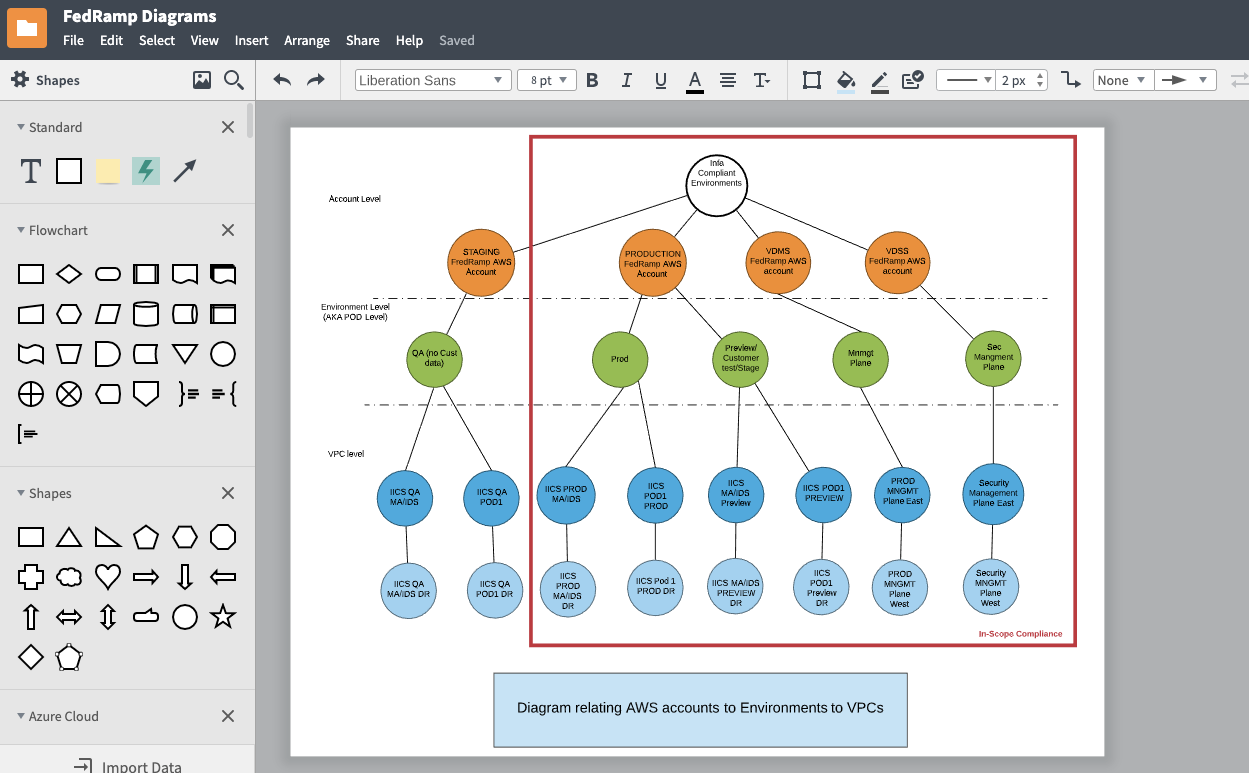Open the File menu
The height and width of the screenshot is (773, 1249).
pos(73,41)
